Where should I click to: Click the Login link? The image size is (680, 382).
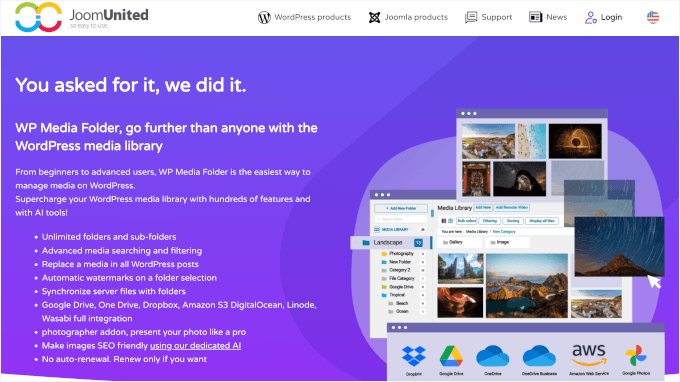(x=604, y=17)
